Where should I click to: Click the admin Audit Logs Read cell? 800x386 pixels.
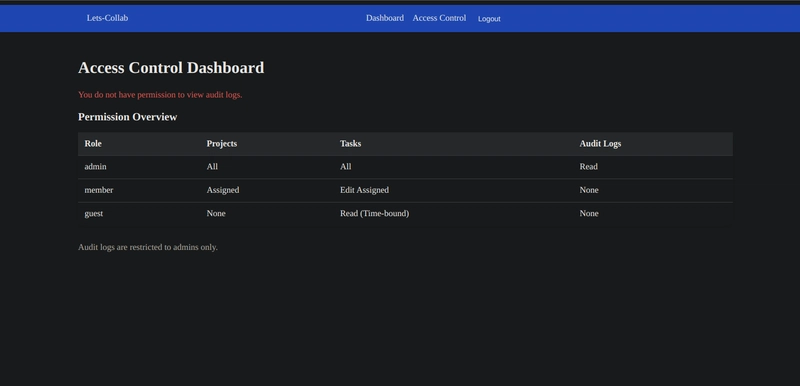[588, 167]
